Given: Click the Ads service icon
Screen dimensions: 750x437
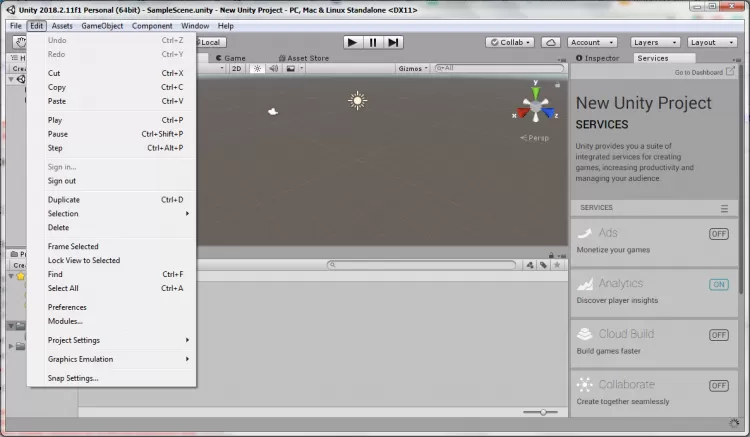Looking at the screenshot, I should pos(585,233).
